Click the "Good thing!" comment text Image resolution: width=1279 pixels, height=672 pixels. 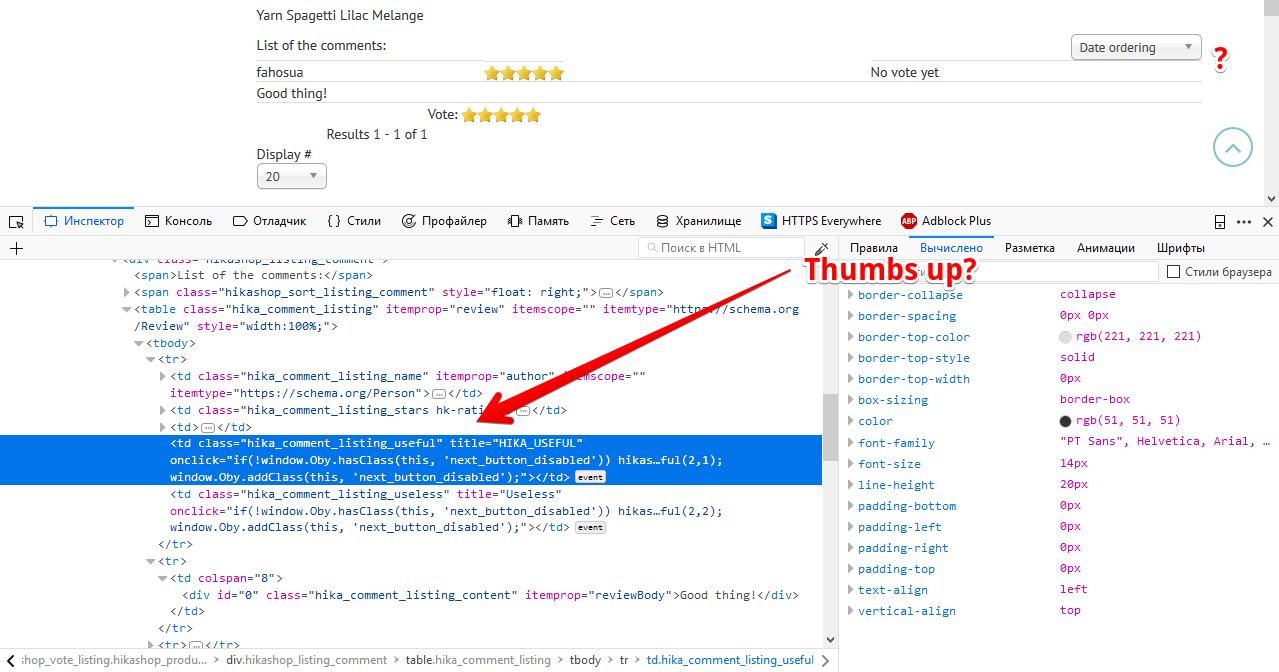point(292,93)
